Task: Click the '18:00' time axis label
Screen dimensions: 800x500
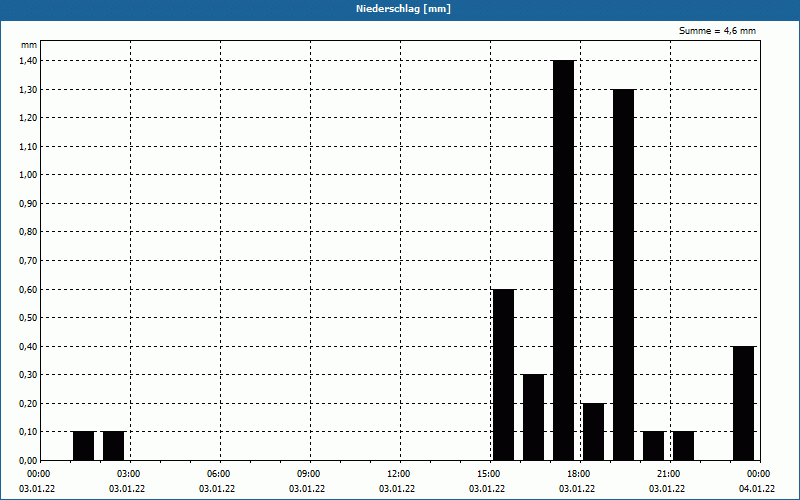Action: [x=578, y=474]
